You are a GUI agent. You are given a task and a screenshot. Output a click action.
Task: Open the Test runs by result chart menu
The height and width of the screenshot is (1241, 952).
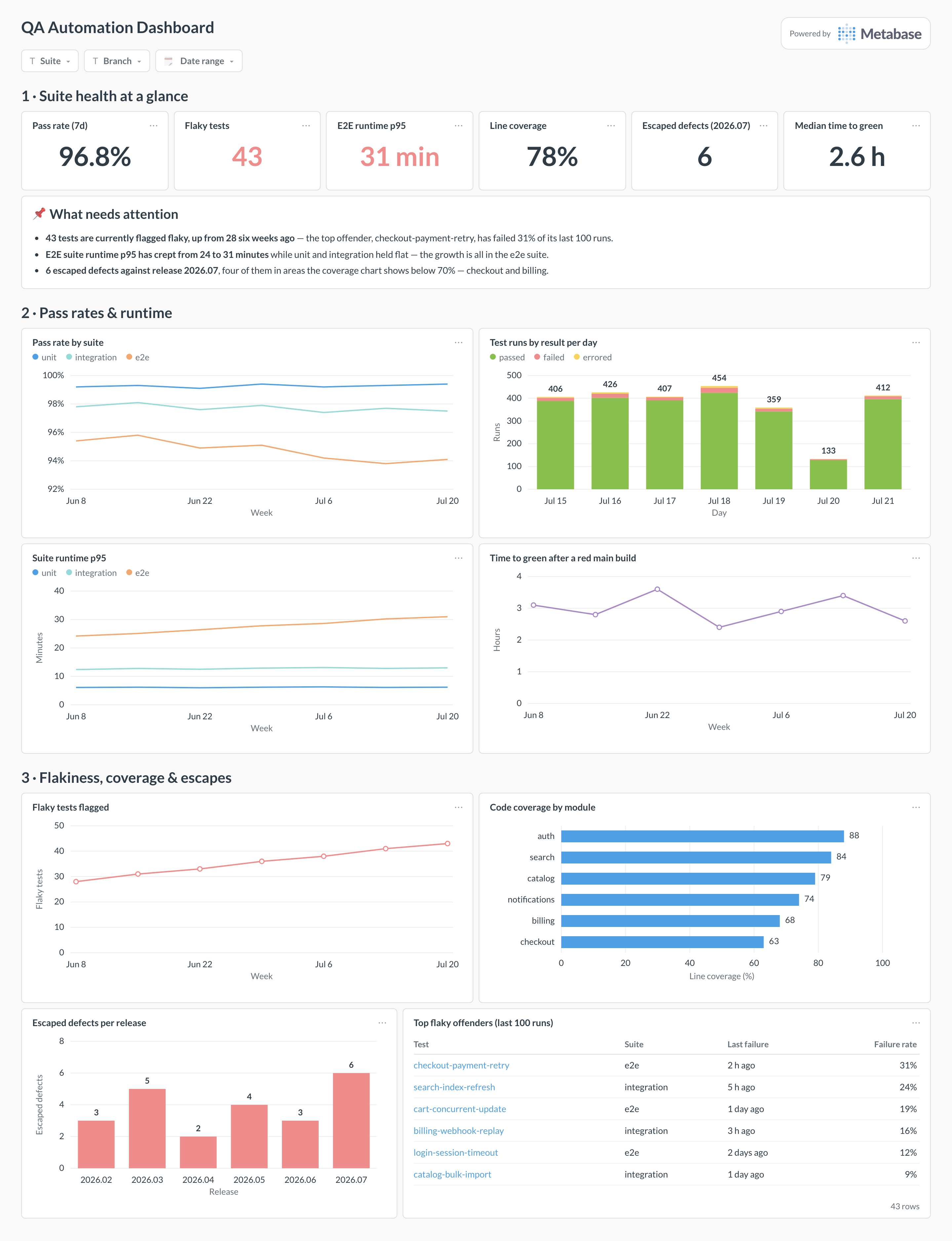[x=916, y=343]
